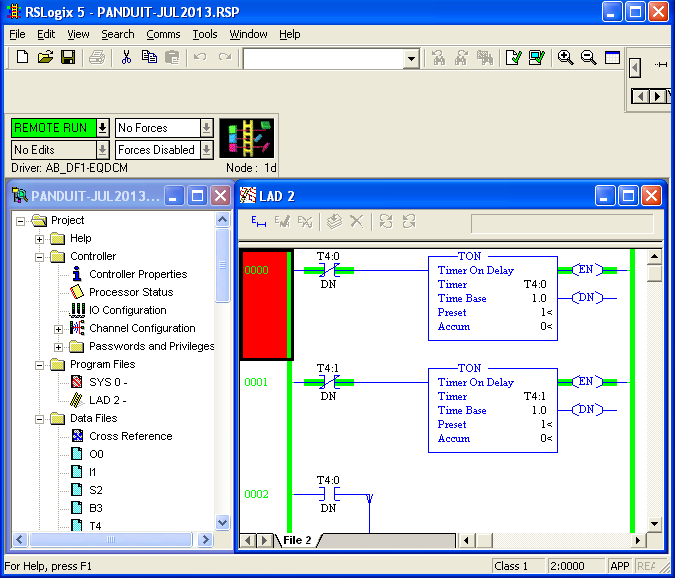
Task: Click the Verify Project icon
Action: tap(536, 57)
